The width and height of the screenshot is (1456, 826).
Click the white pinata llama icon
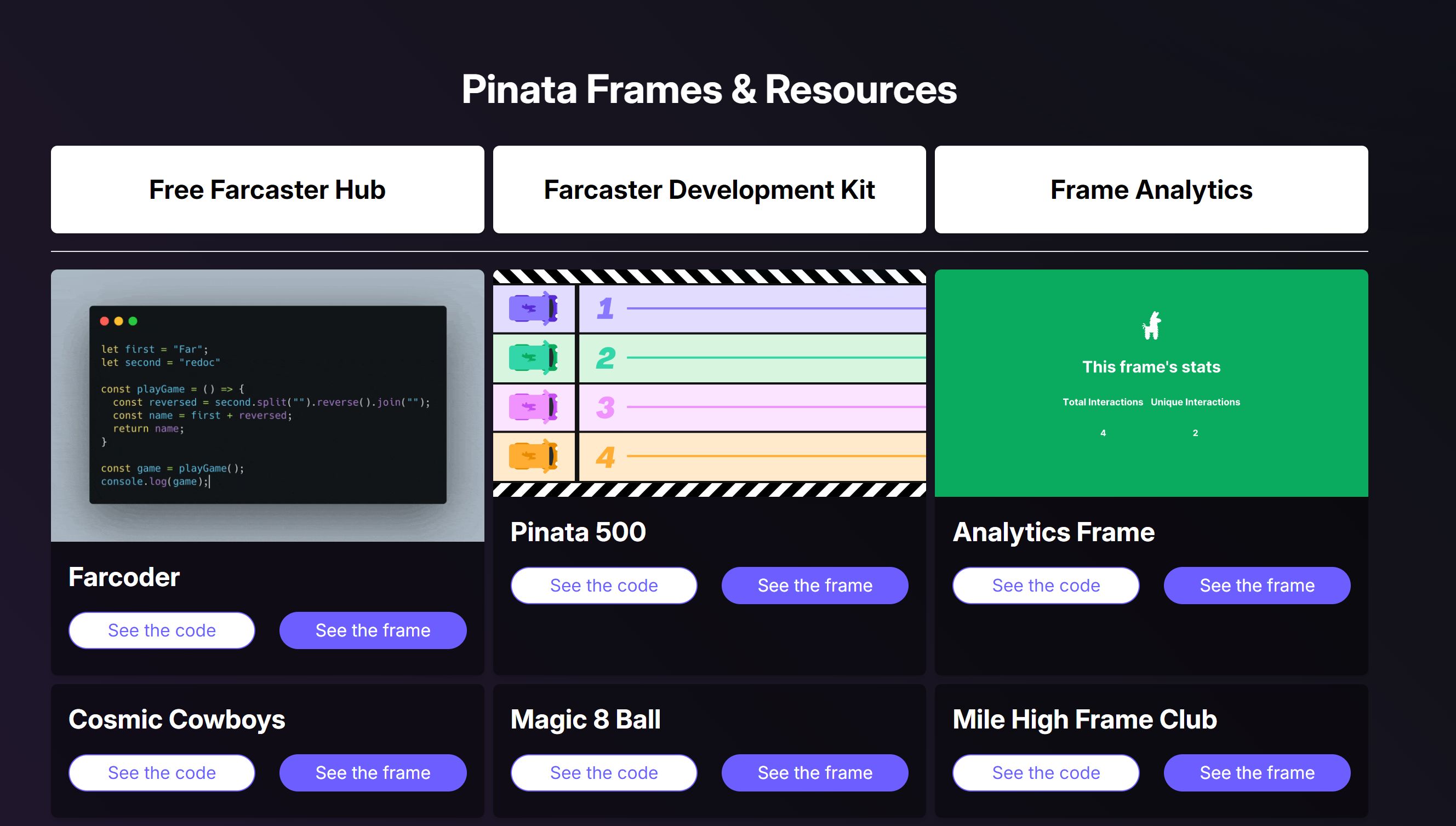click(1151, 325)
